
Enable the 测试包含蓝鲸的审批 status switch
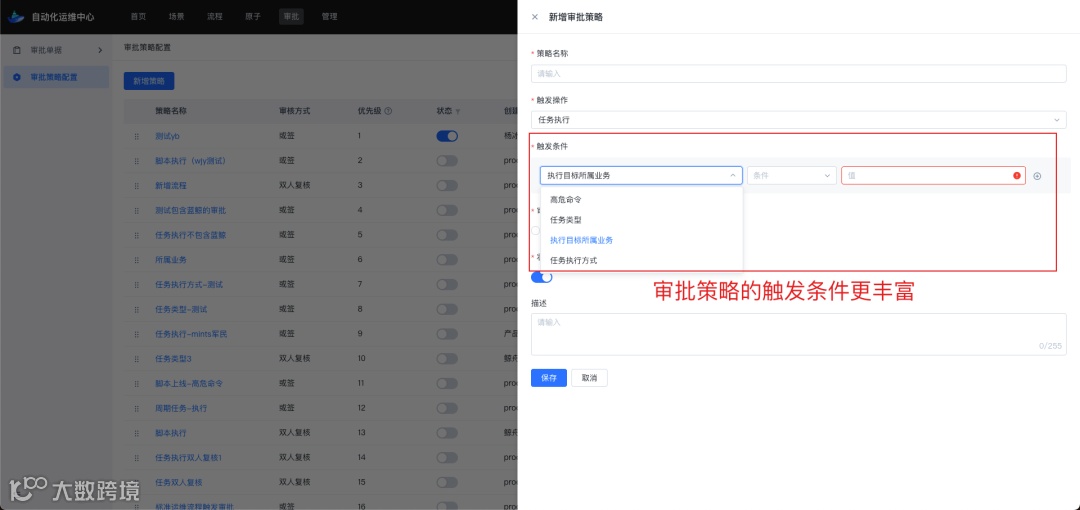pyautogui.click(x=447, y=210)
